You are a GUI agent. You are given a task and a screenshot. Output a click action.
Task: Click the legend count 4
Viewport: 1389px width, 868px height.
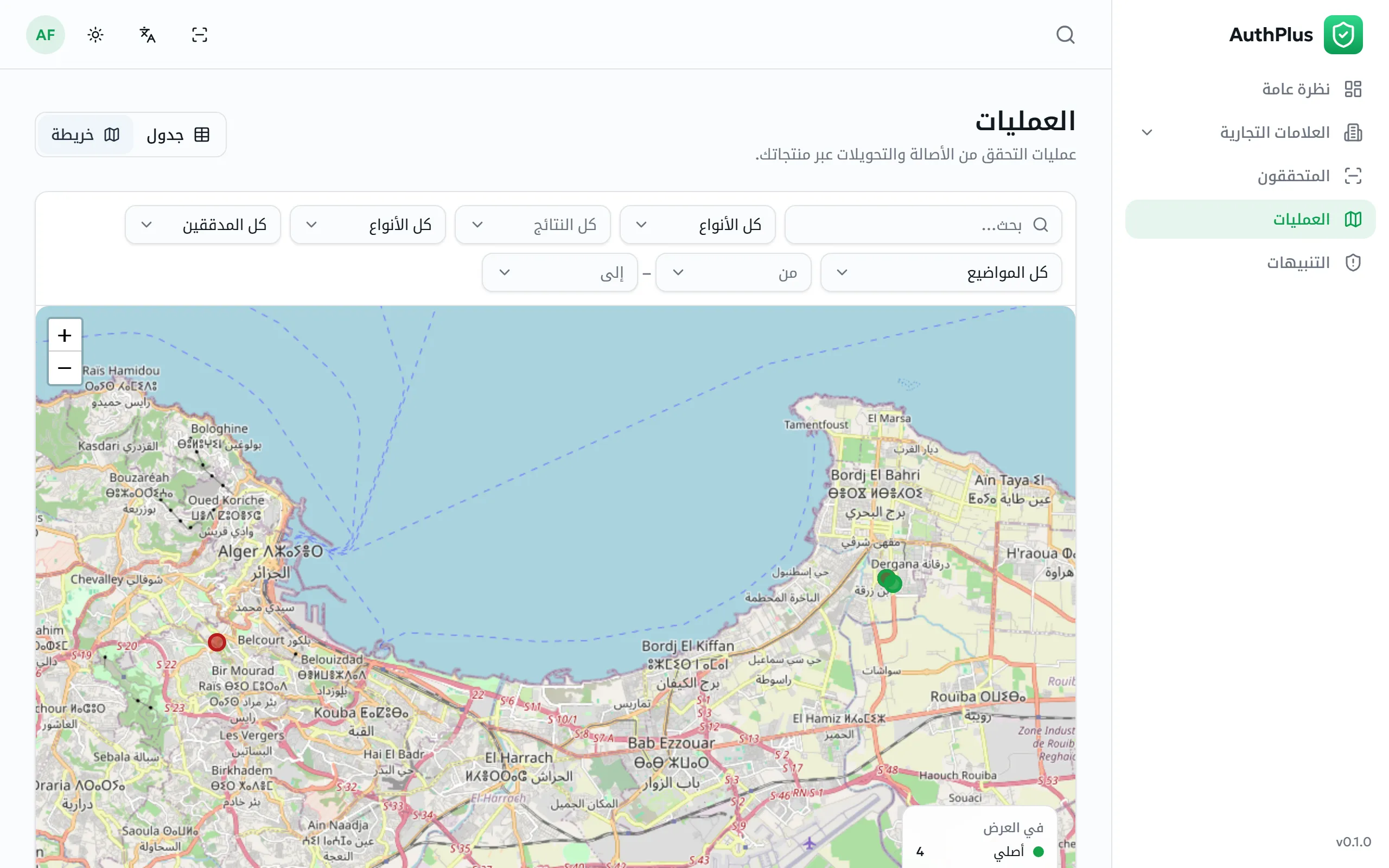pyautogui.click(x=920, y=851)
